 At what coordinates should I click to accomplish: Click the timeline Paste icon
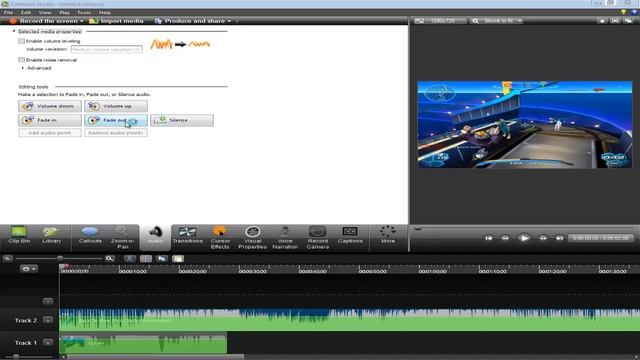pyautogui.click(x=178, y=258)
